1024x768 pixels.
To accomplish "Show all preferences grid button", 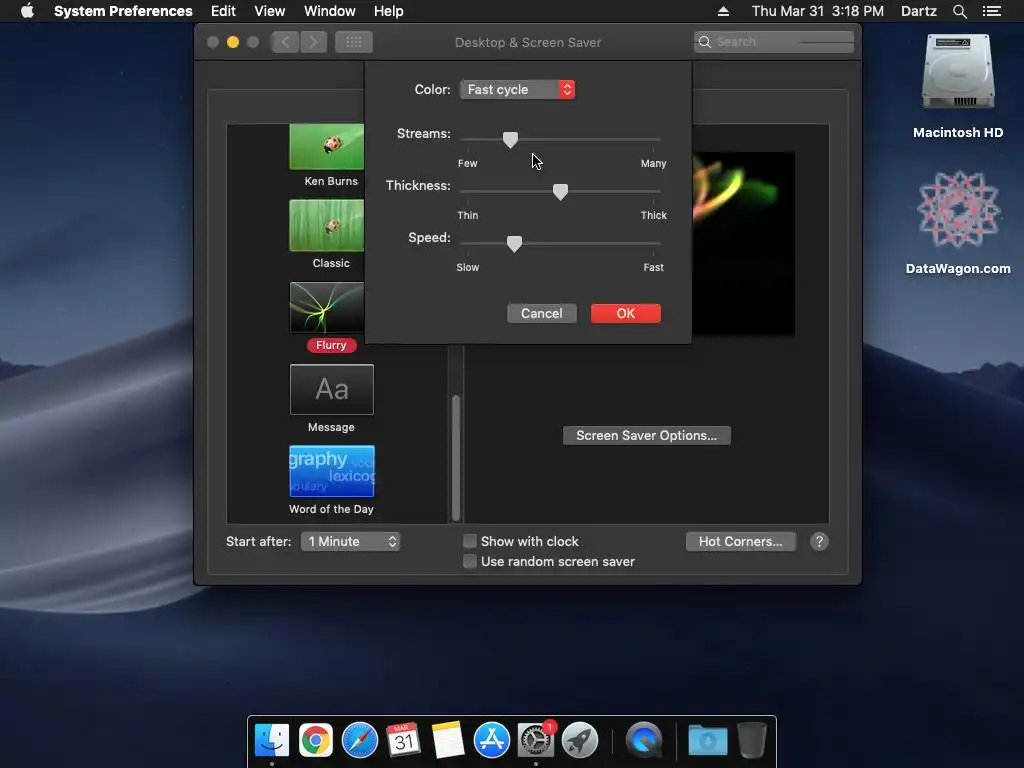I will [x=354, y=42].
